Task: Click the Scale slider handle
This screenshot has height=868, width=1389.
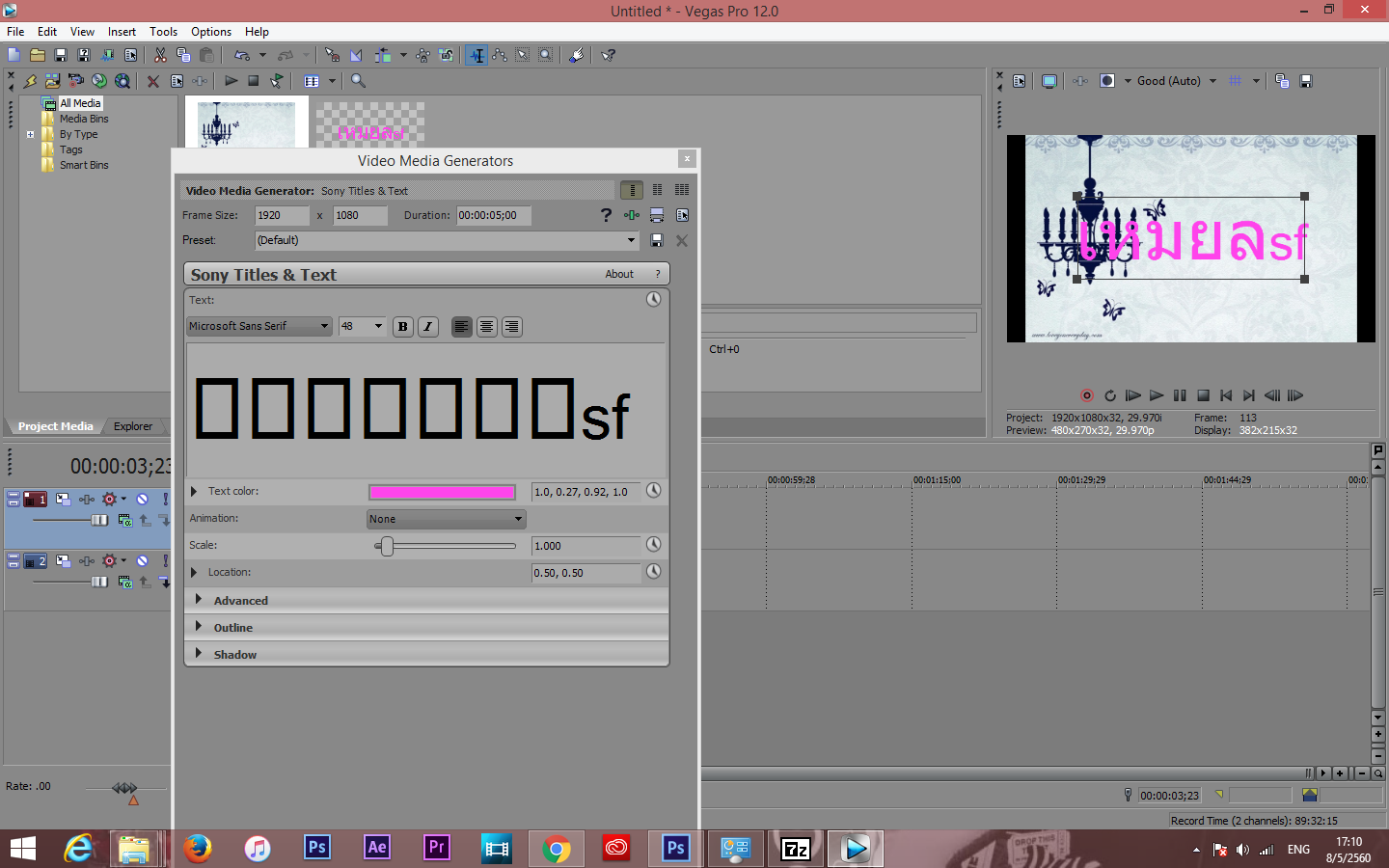Action: coord(387,547)
